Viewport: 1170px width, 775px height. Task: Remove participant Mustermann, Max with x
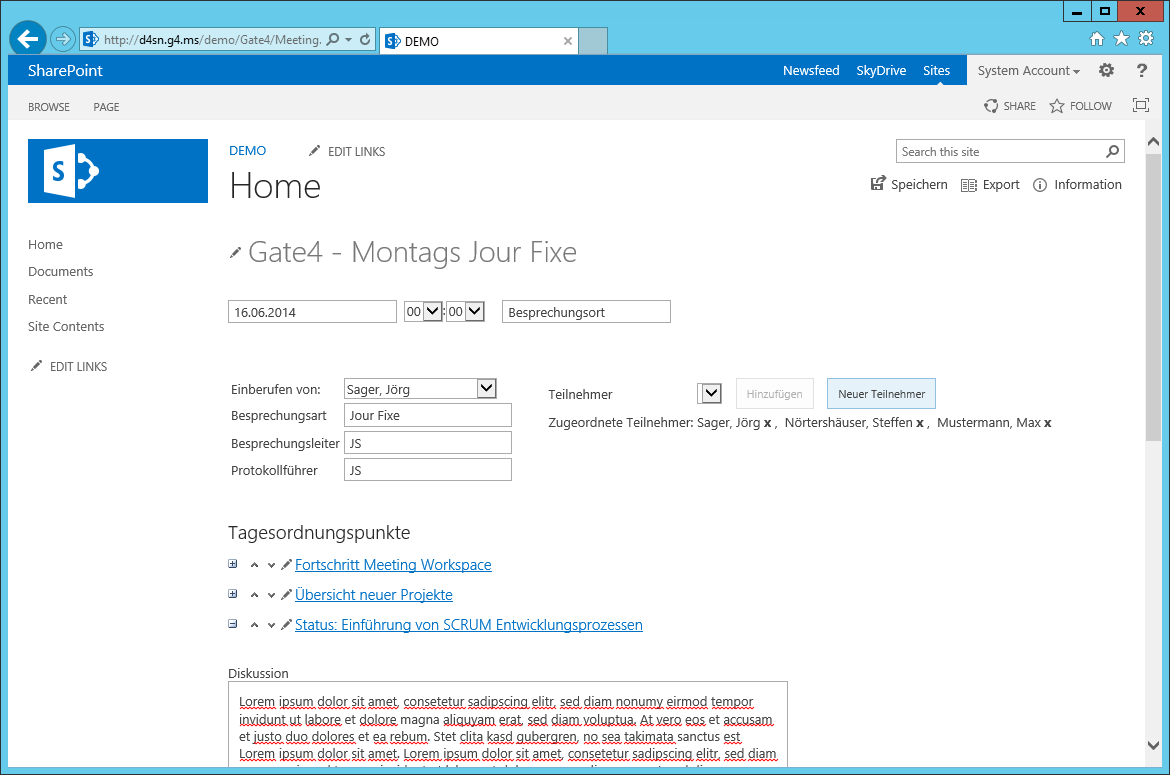pos(1048,423)
